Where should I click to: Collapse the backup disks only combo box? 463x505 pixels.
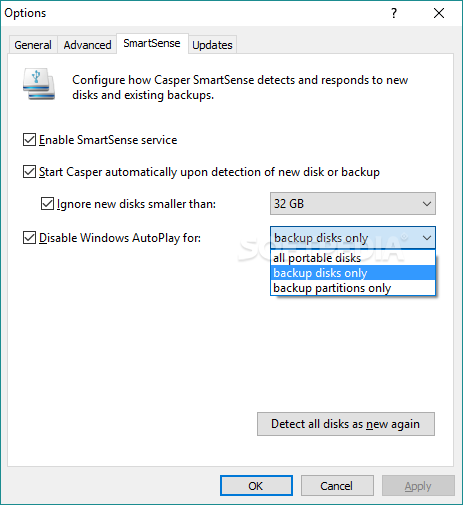353,238
